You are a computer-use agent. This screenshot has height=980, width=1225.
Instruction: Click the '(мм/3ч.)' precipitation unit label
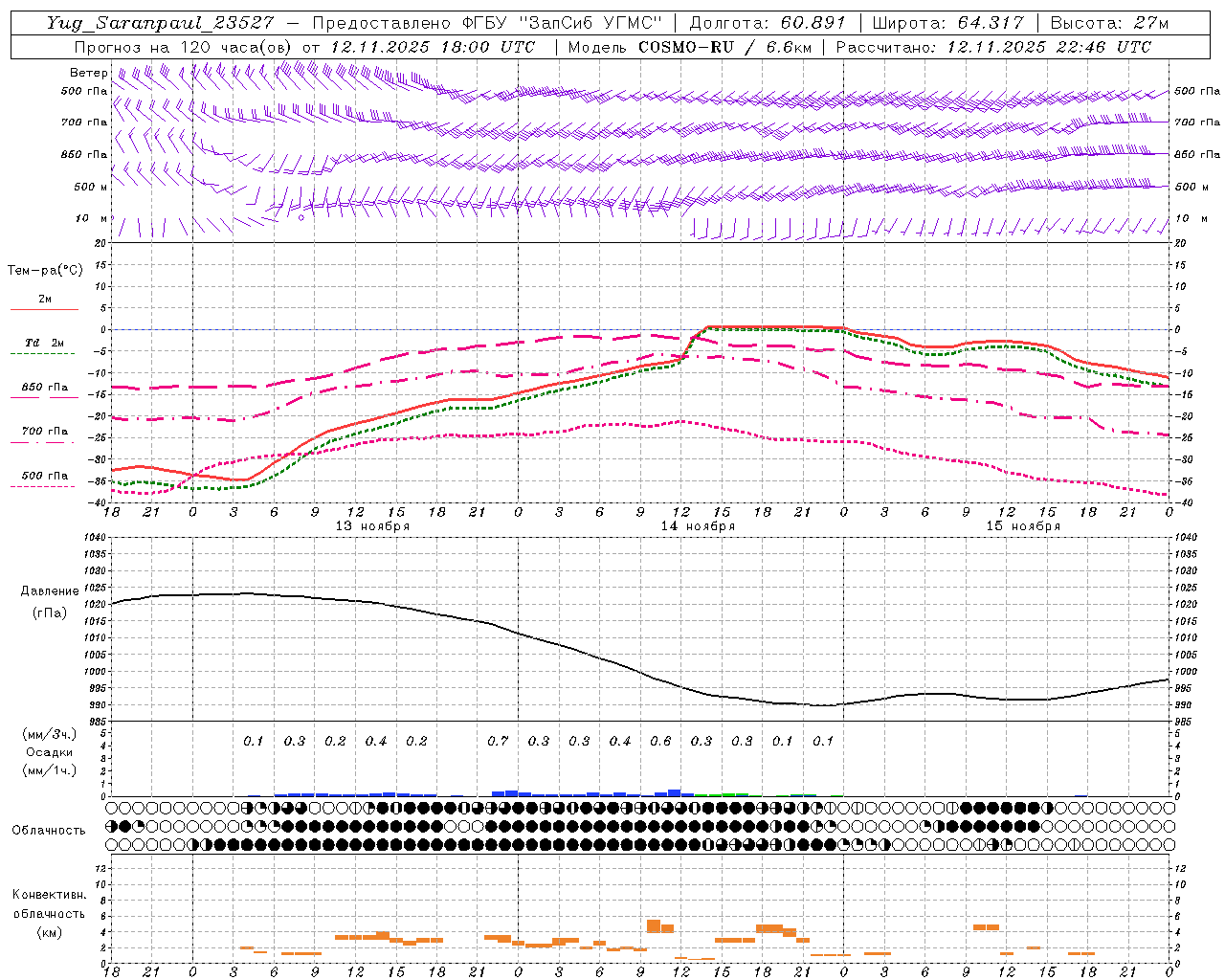[x=50, y=734]
